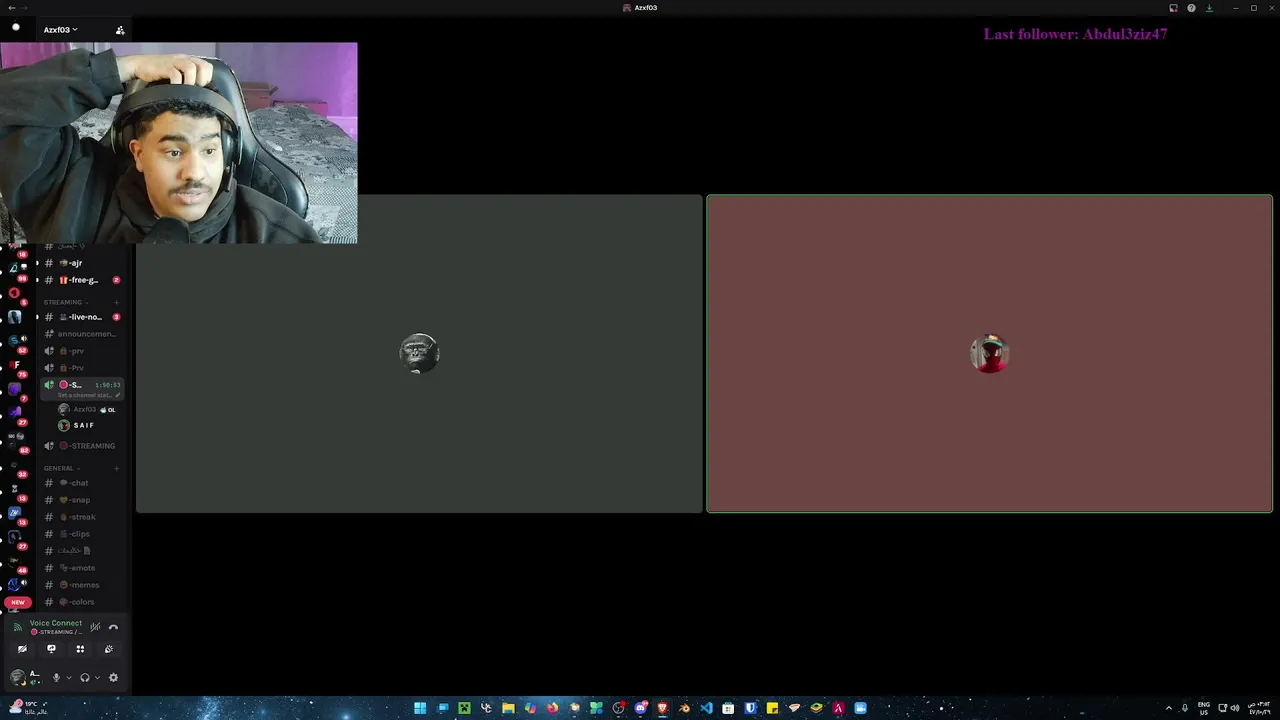The width and height of the screenshot is (1280, 720).
Task: Open the Minecraft icon on the taskbar
Action: (x=464, y=708)
